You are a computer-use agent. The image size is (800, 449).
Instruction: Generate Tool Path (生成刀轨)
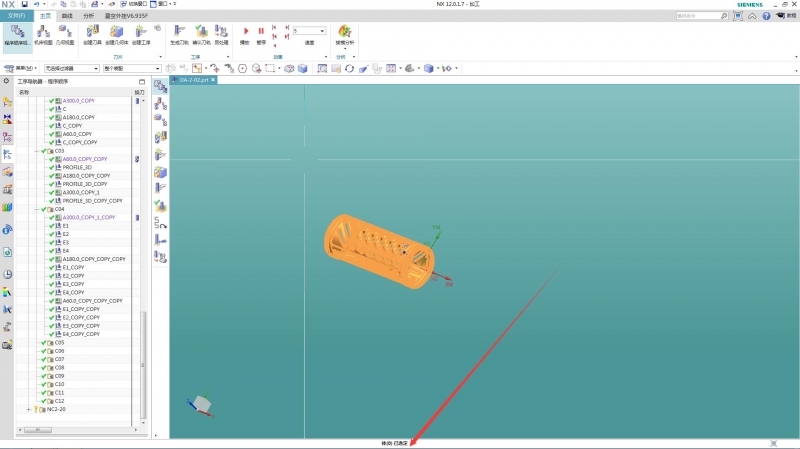(x=179, y=36)
